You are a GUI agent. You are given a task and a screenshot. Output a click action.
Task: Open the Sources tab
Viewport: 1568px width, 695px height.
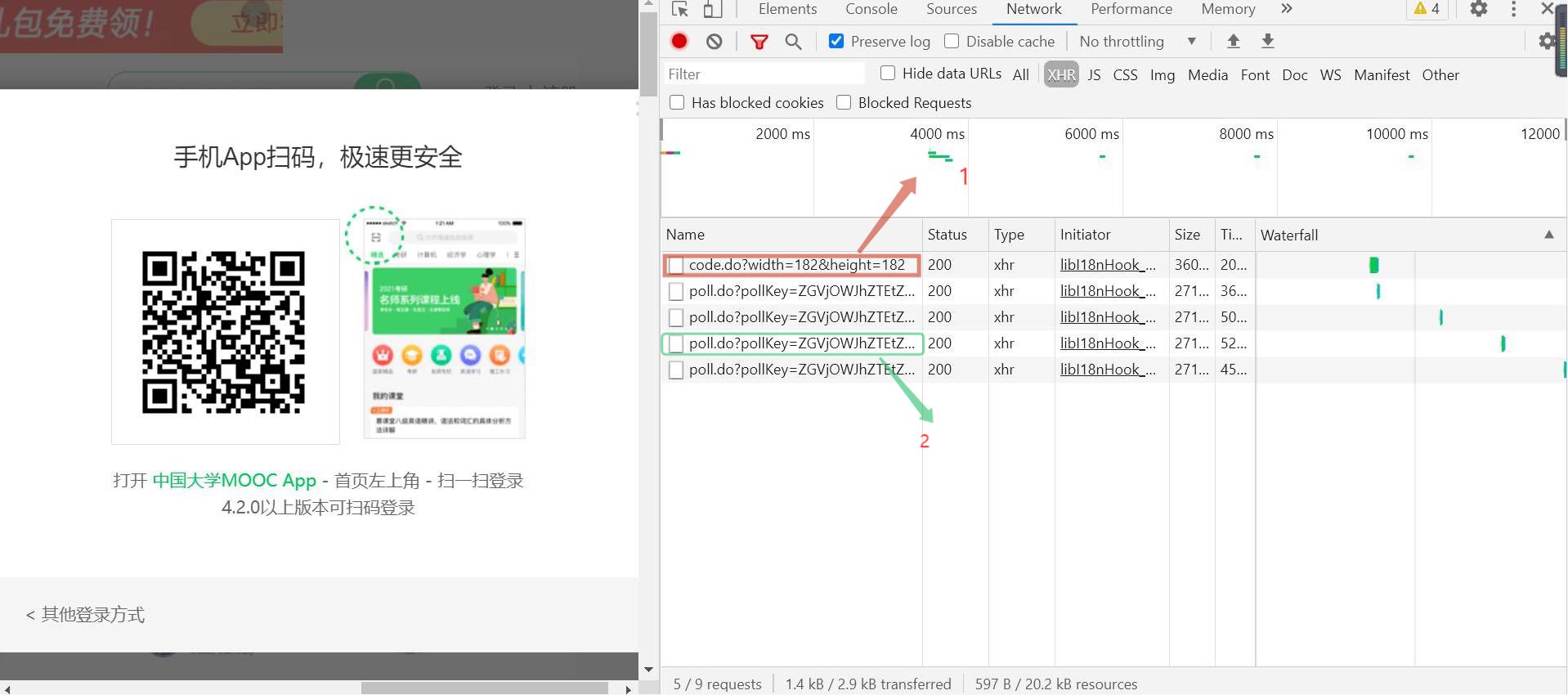point(952,9)
